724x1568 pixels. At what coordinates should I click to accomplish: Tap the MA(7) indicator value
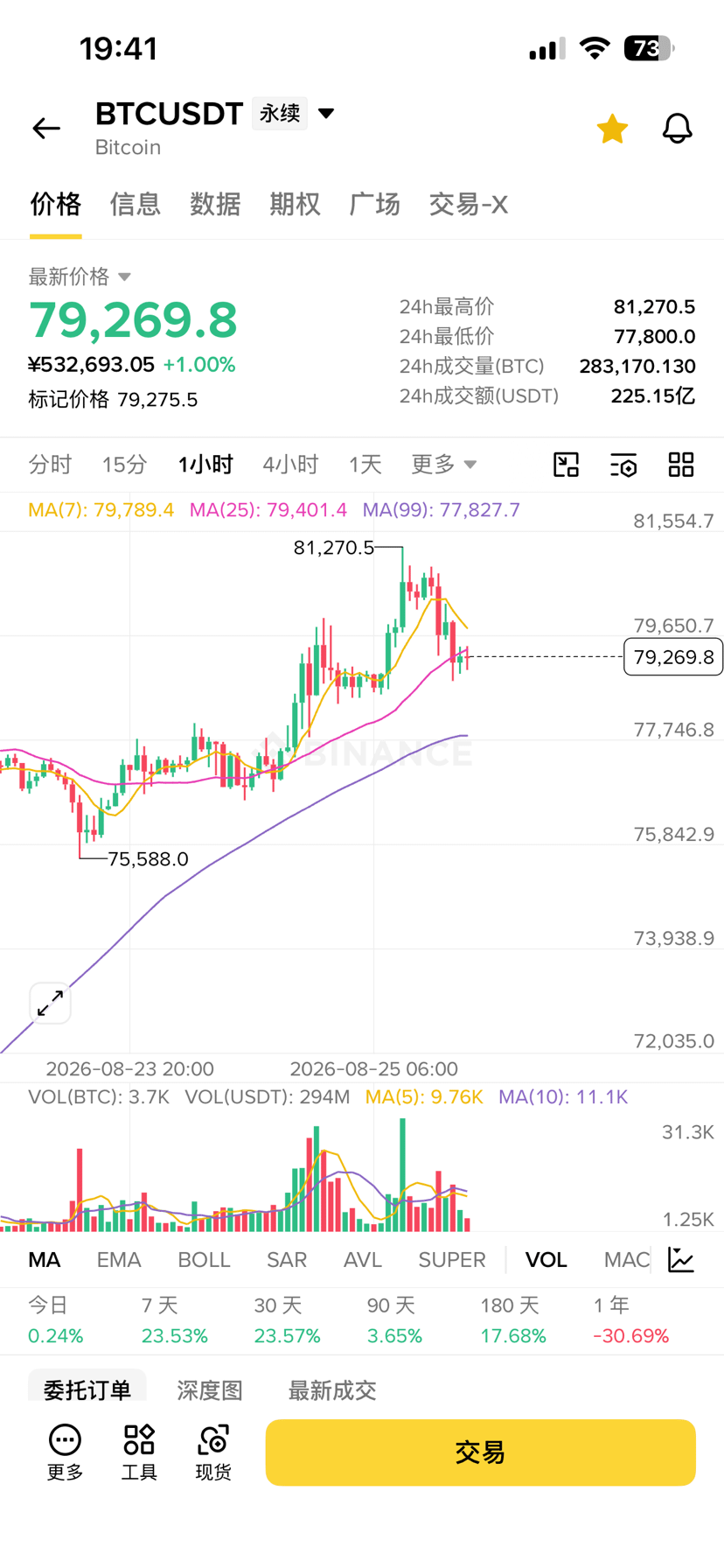point(101,509)
